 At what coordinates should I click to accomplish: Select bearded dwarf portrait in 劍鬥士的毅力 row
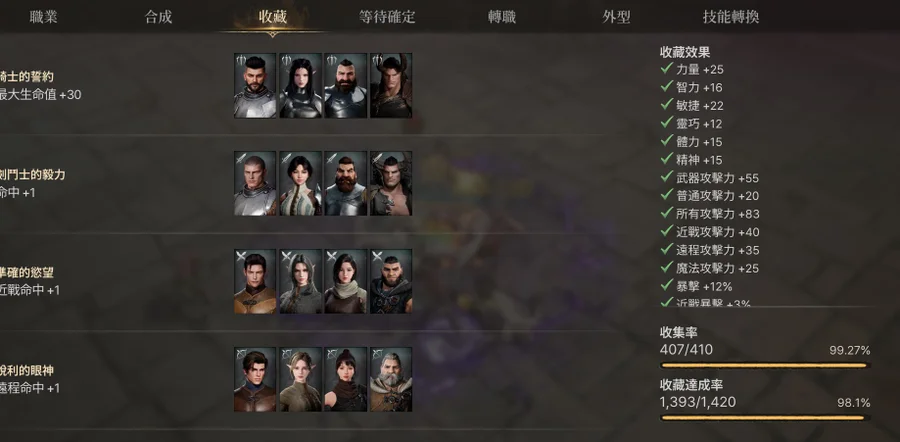pyautogui.click(x=346, y=184)
